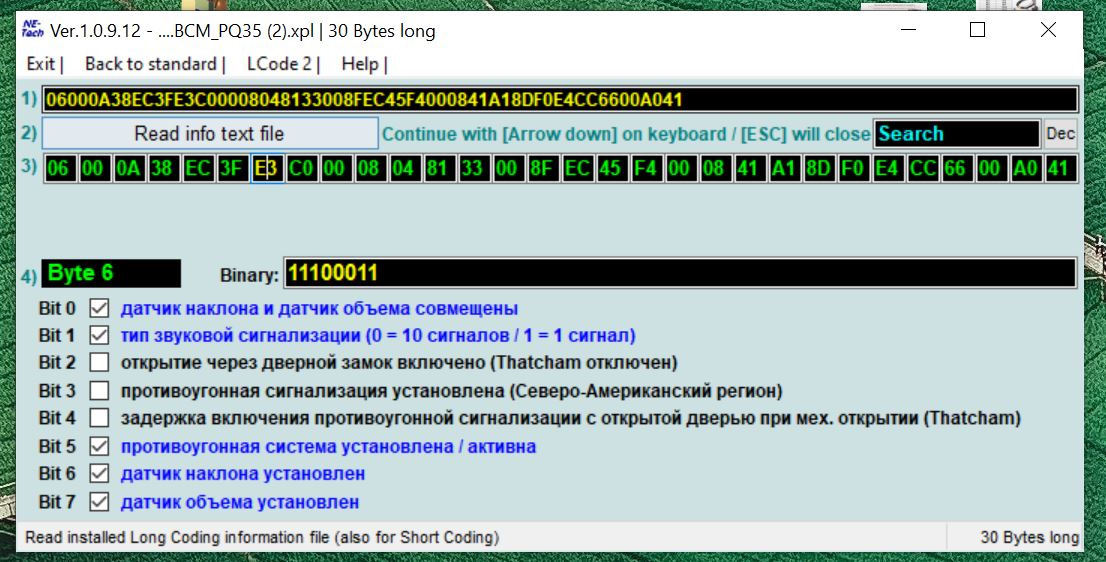Viewport: 1106px width, 562px height.
Task: Select byte cell with value A0
Action: click(x=1028, y=169)
